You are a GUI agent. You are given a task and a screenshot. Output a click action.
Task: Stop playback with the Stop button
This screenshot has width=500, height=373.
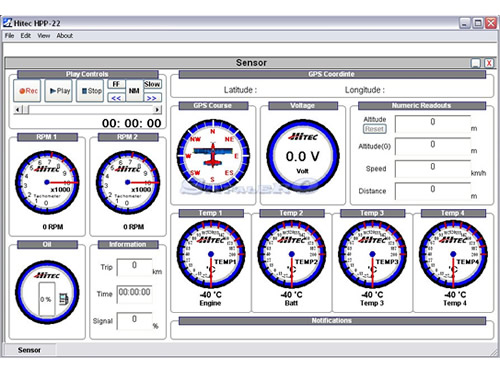click(x=90, y=91)
